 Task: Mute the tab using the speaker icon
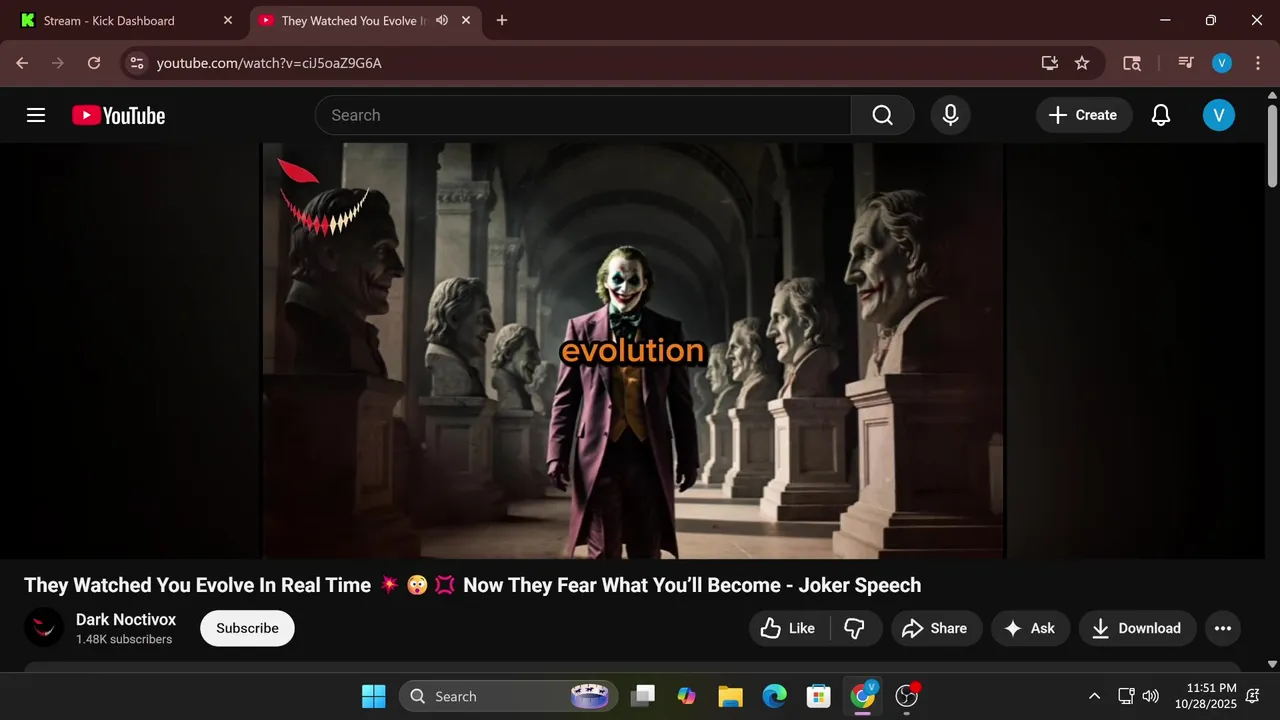(442, 20)
